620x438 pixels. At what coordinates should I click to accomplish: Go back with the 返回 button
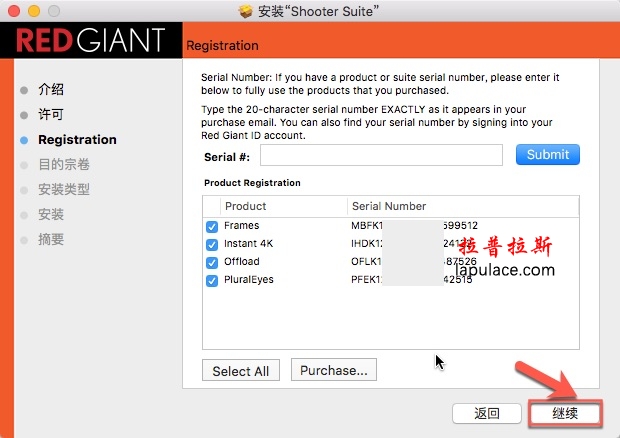(x=487, y=413)
